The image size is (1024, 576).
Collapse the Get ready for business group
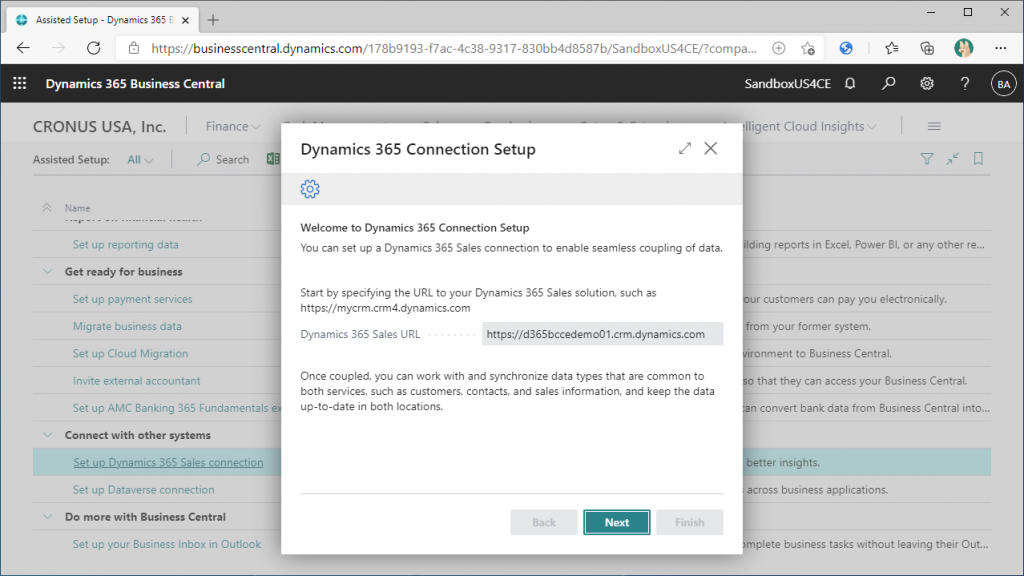pyautogui.click(x=48, y=272)
